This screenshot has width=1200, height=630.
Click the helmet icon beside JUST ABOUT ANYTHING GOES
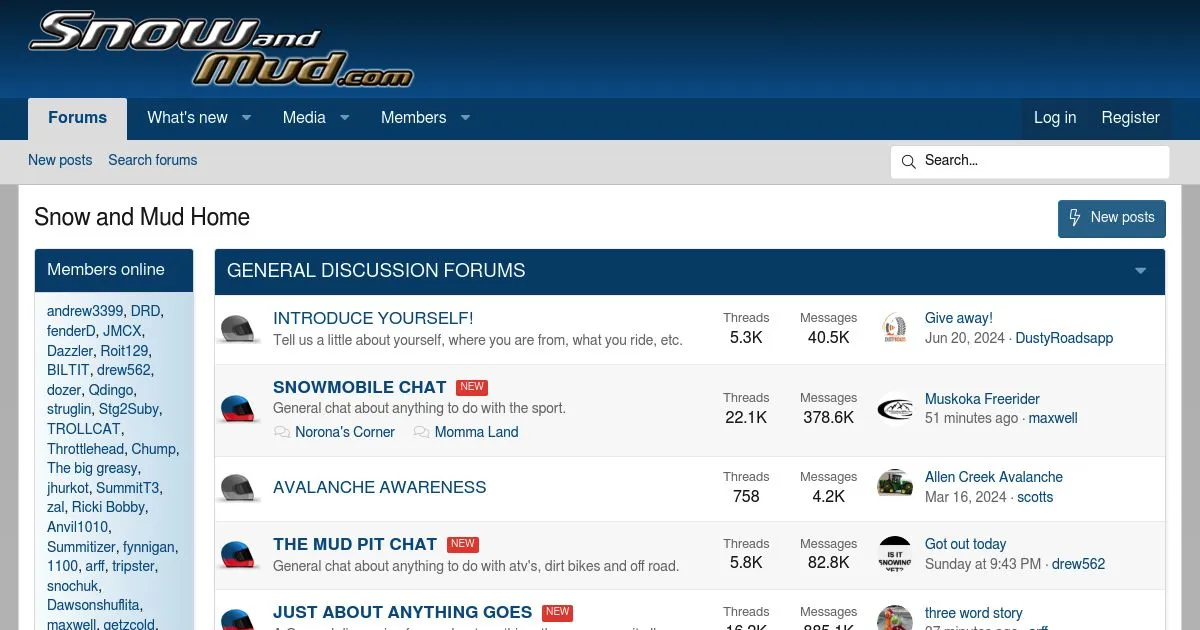point(237,620)
